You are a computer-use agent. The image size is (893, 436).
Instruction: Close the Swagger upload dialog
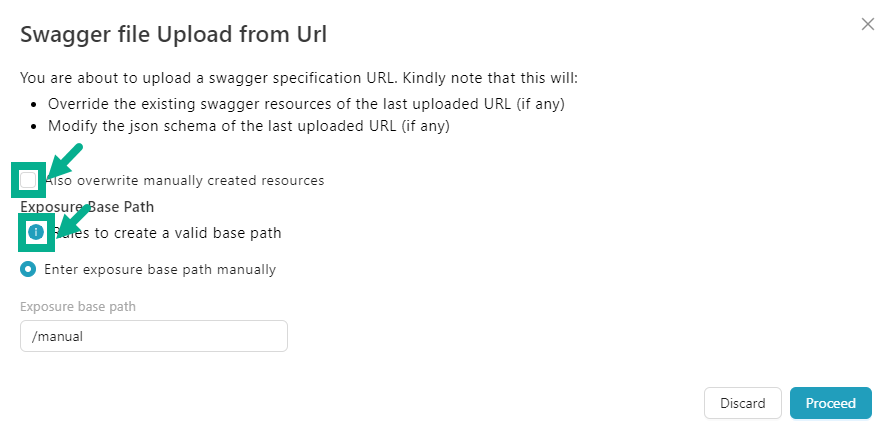point(867,24)
